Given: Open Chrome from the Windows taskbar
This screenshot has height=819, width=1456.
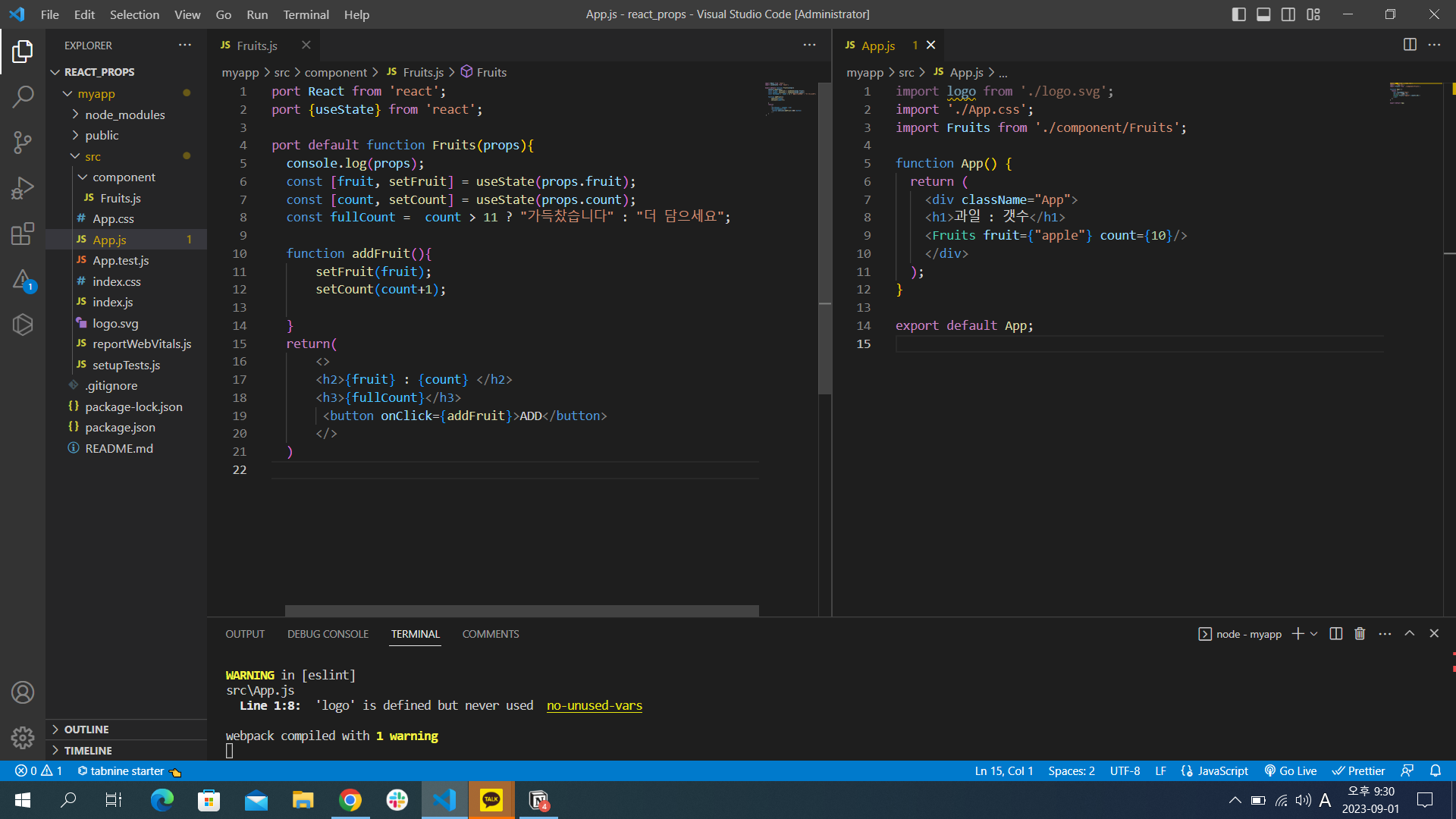Looking at the screenshot, I should (350, 800).
